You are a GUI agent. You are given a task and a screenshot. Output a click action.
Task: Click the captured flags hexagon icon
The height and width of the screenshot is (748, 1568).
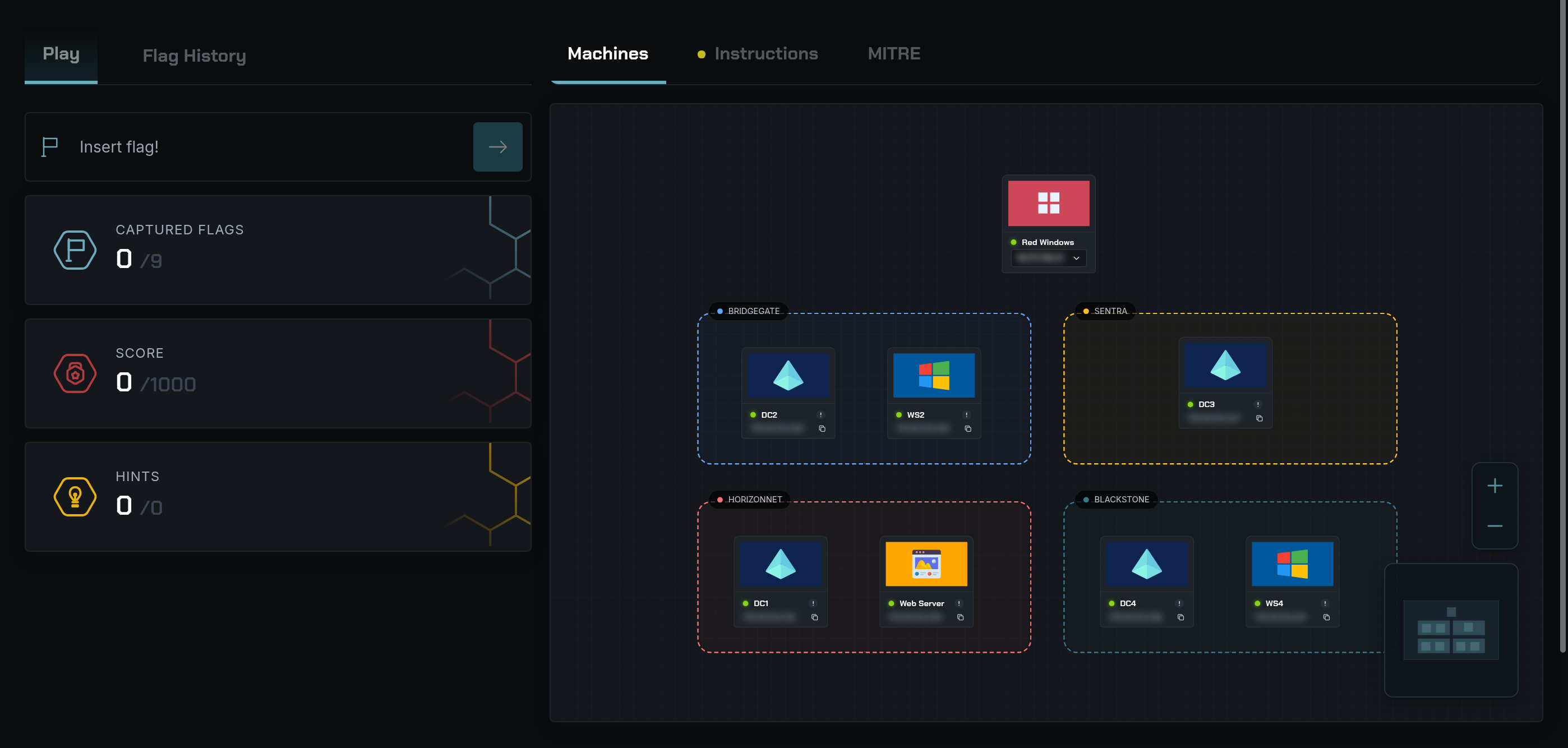point(75,250)
